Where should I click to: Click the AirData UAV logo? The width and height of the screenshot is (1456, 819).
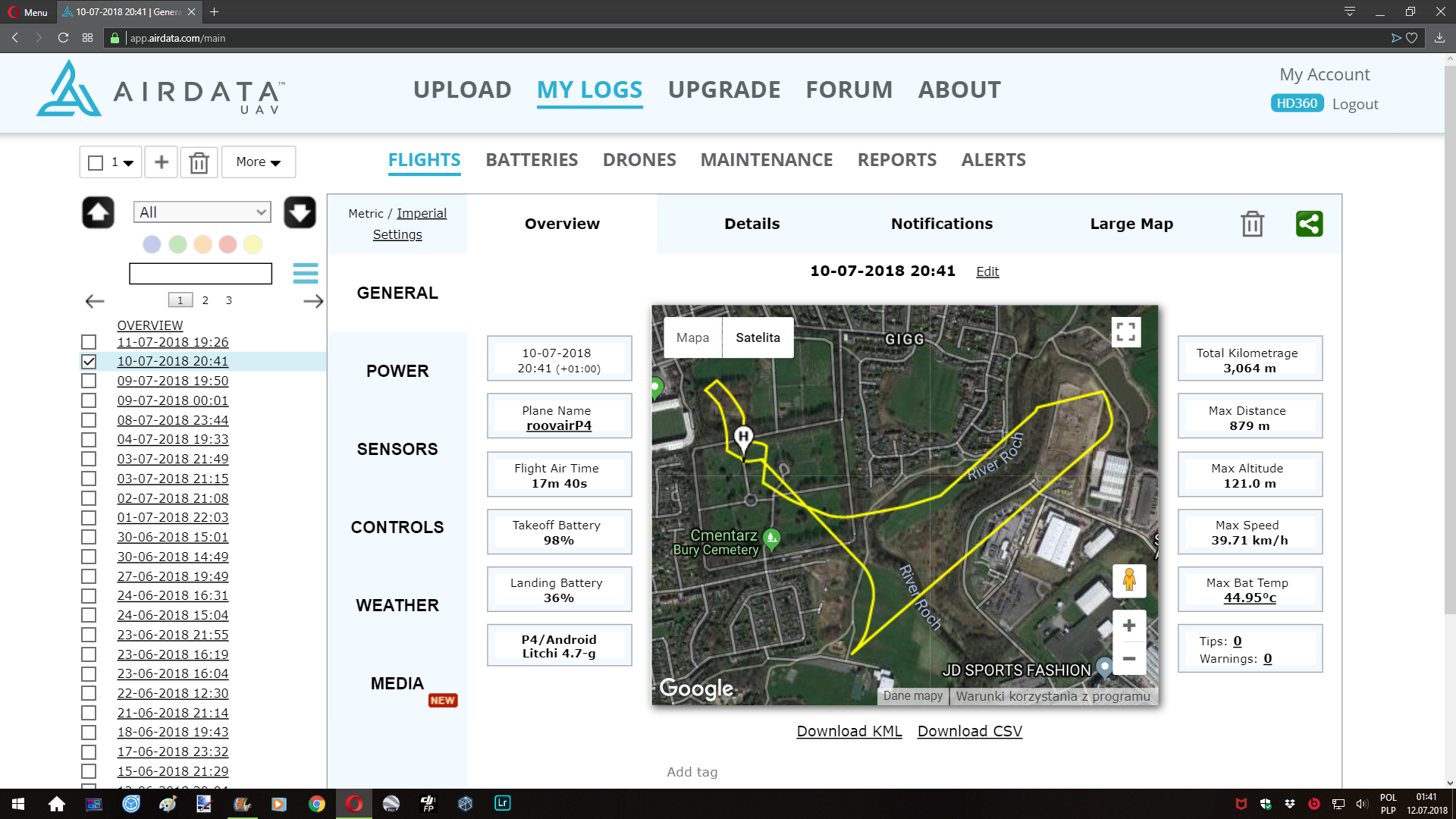point(161,89)
